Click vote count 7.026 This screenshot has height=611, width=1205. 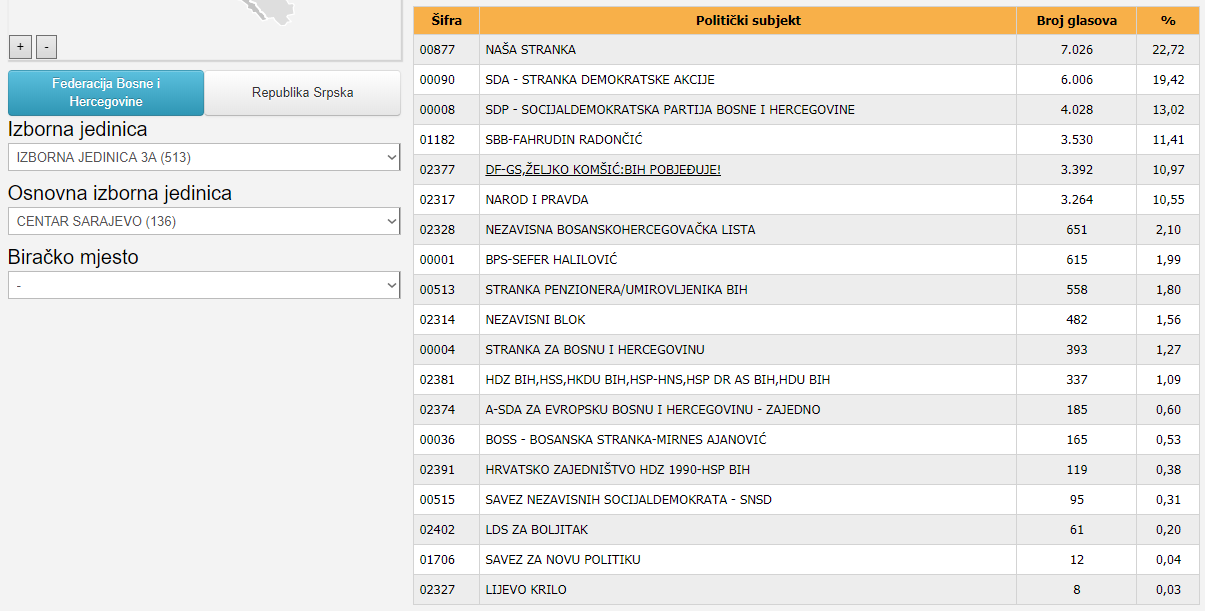pyautogui.click(x=1077, y=50)
